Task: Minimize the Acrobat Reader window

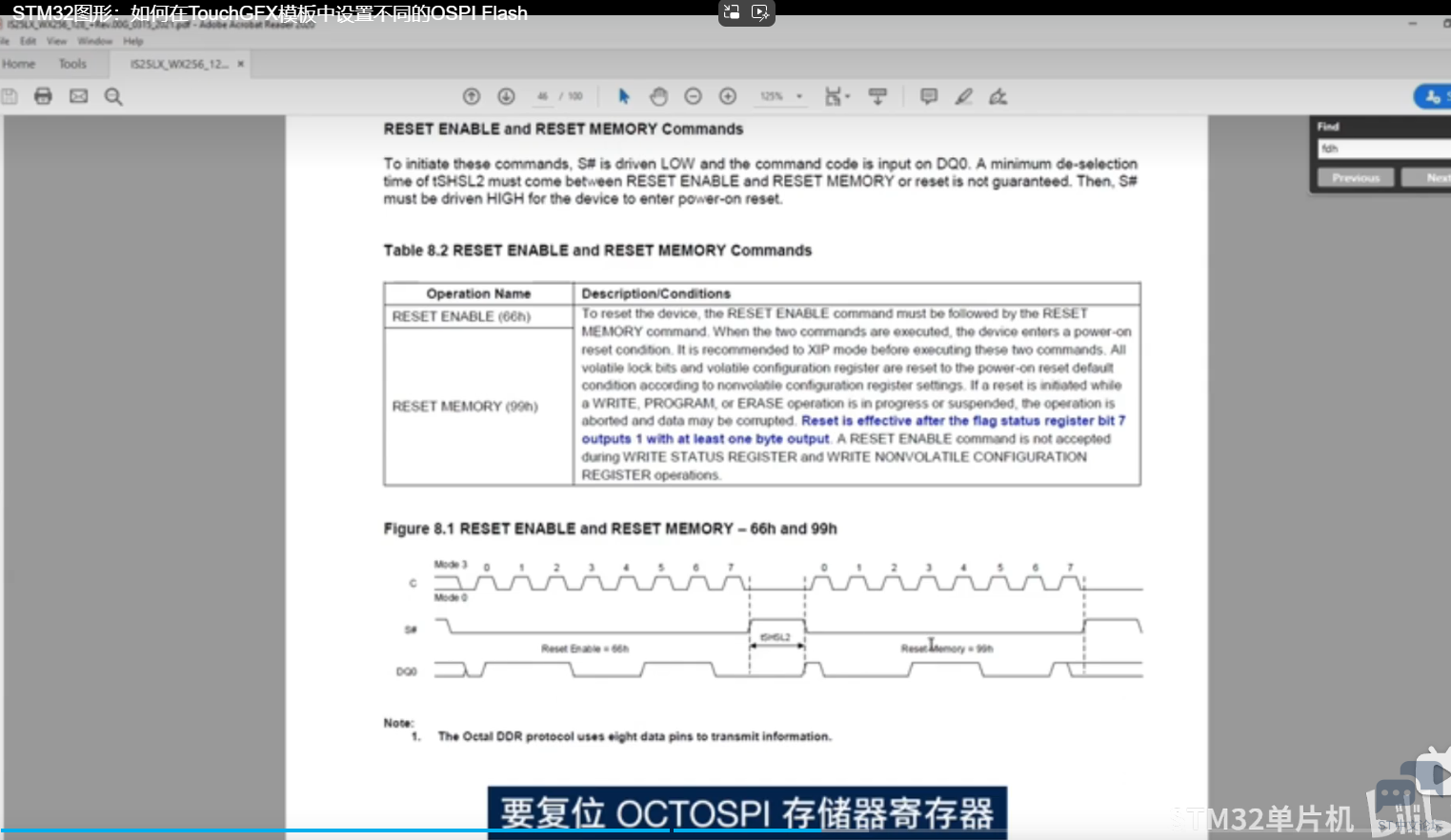Action: point(1415,26)
